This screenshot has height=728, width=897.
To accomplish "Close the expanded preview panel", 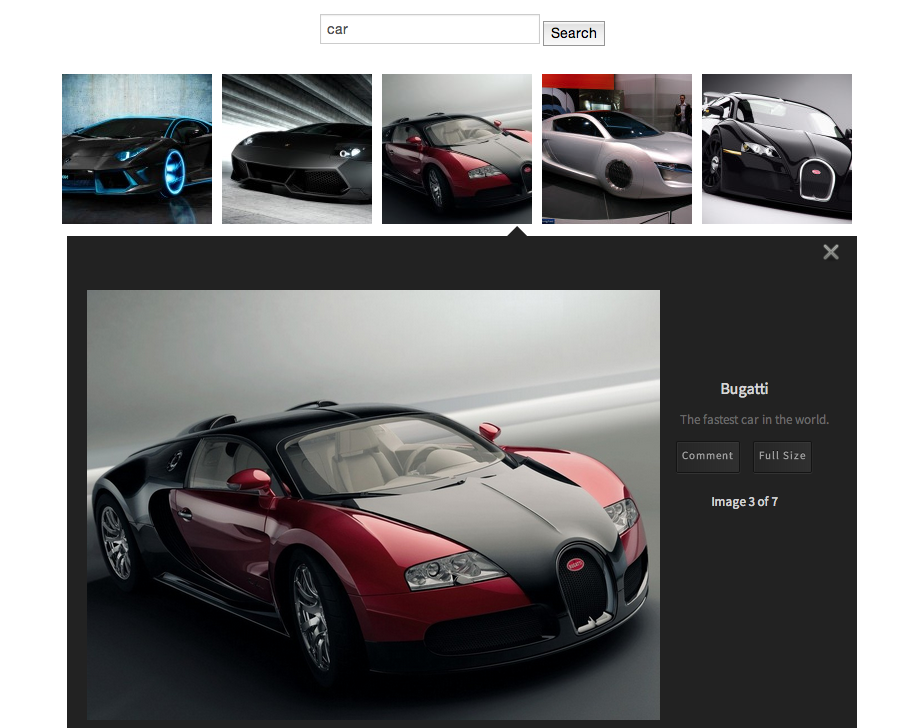I will click(x=831, y=252).
